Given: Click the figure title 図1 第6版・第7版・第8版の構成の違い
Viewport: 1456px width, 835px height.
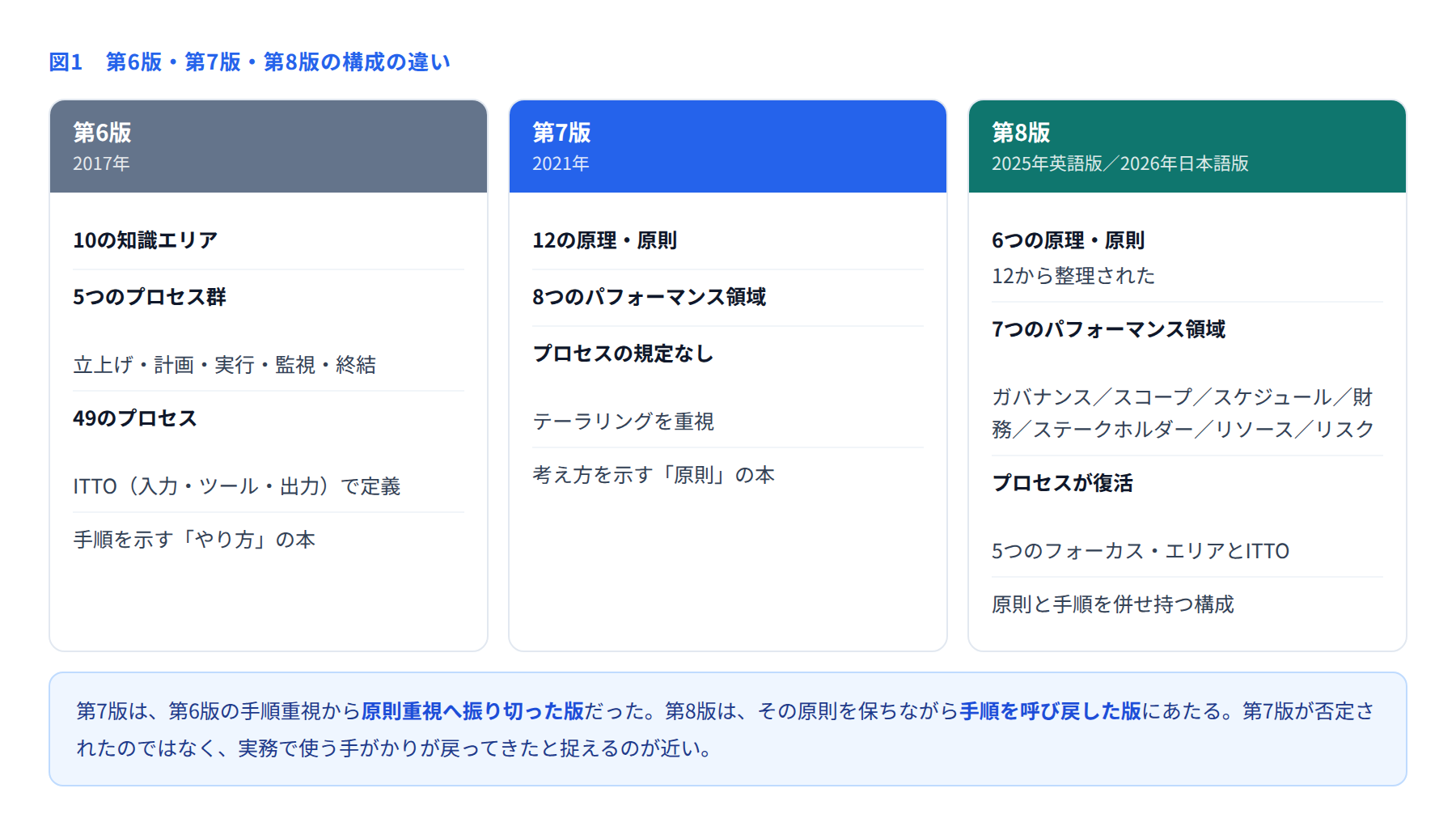Looking at the screenshot, I should point(249,62).
